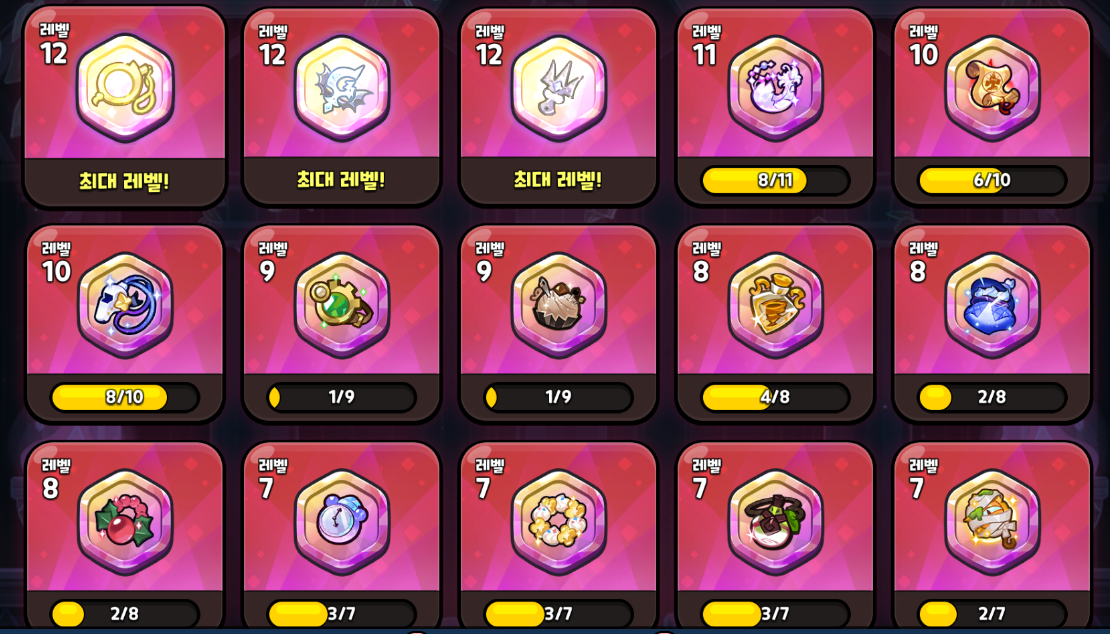
Task: Select the white horse skull with blue ribbon
Action: coord(125,305)
